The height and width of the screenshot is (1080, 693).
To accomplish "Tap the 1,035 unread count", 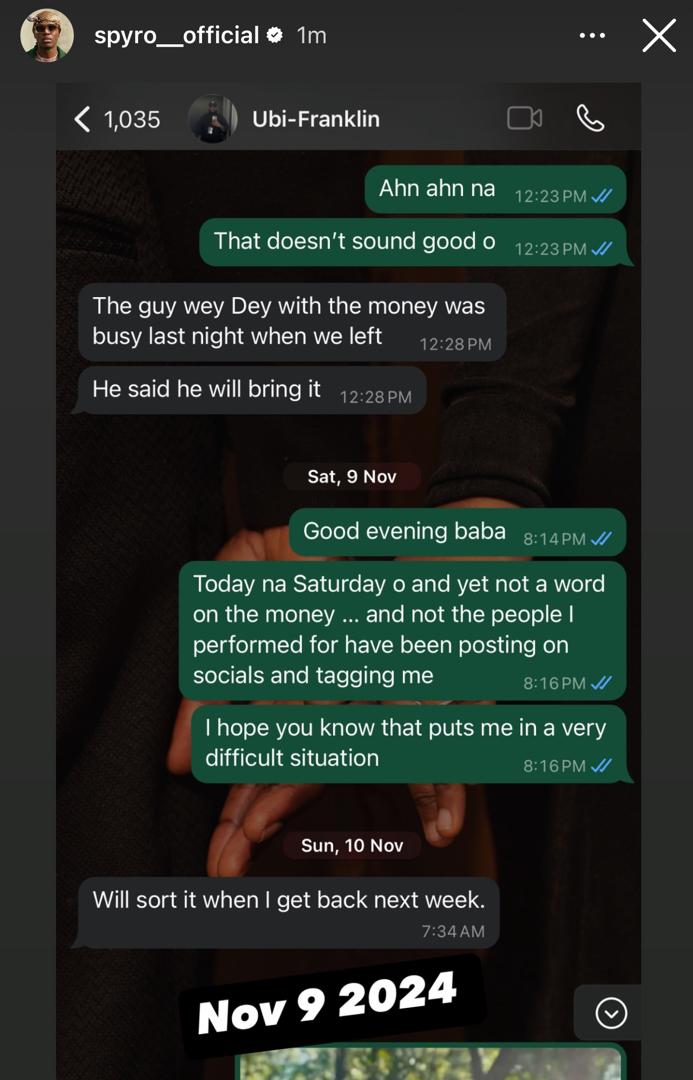I will tap(132, 120).
